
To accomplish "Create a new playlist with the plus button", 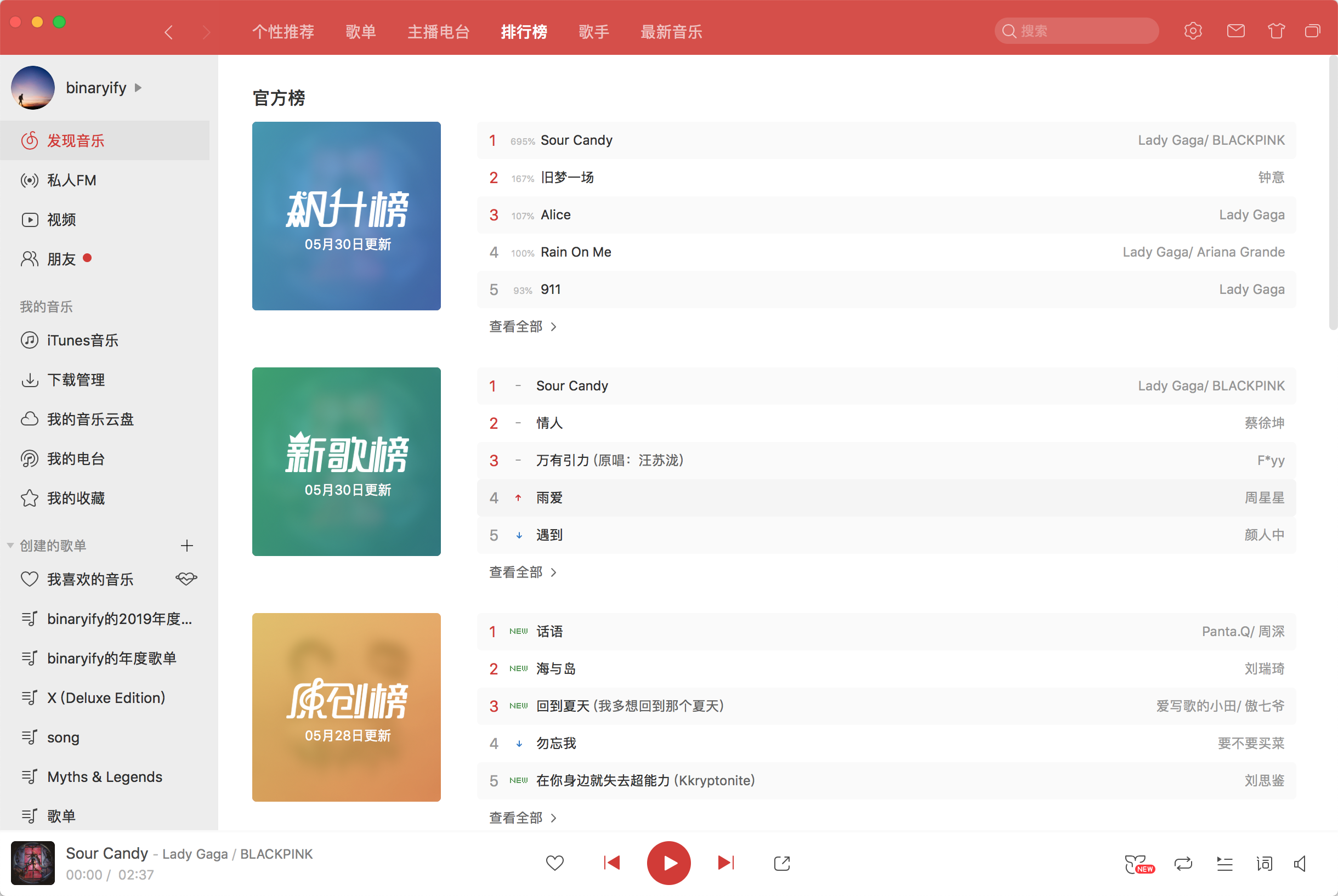I will (187, 545).
